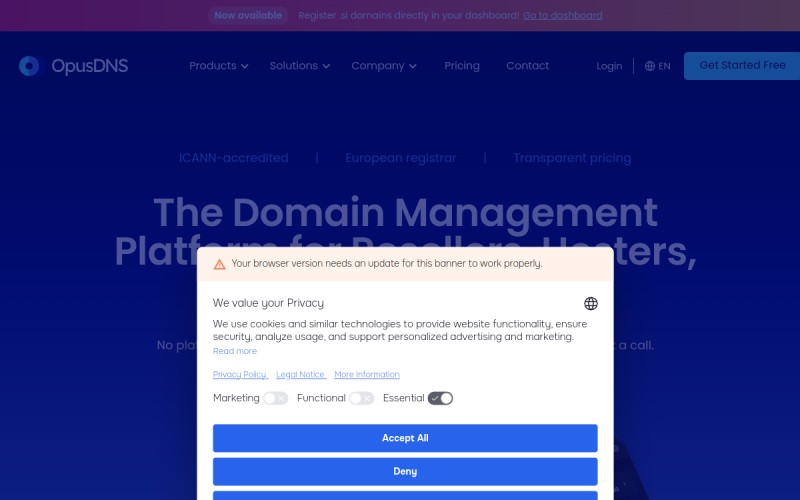Click the browser update warning message
The height and width of the screenshot is (500, 800).
pos(387,264)
